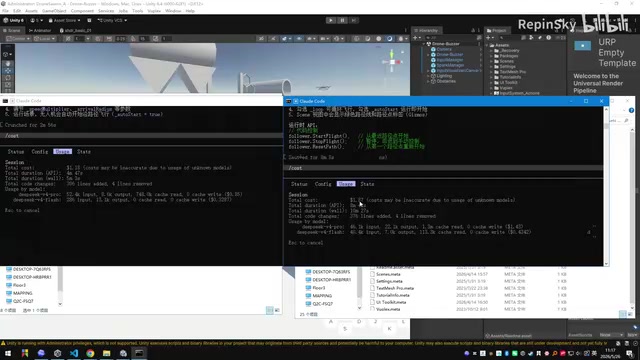This screenshot has height=360, width=640.
Task: Open Status tab in left Claude Code window
Action: coord(16,151)
